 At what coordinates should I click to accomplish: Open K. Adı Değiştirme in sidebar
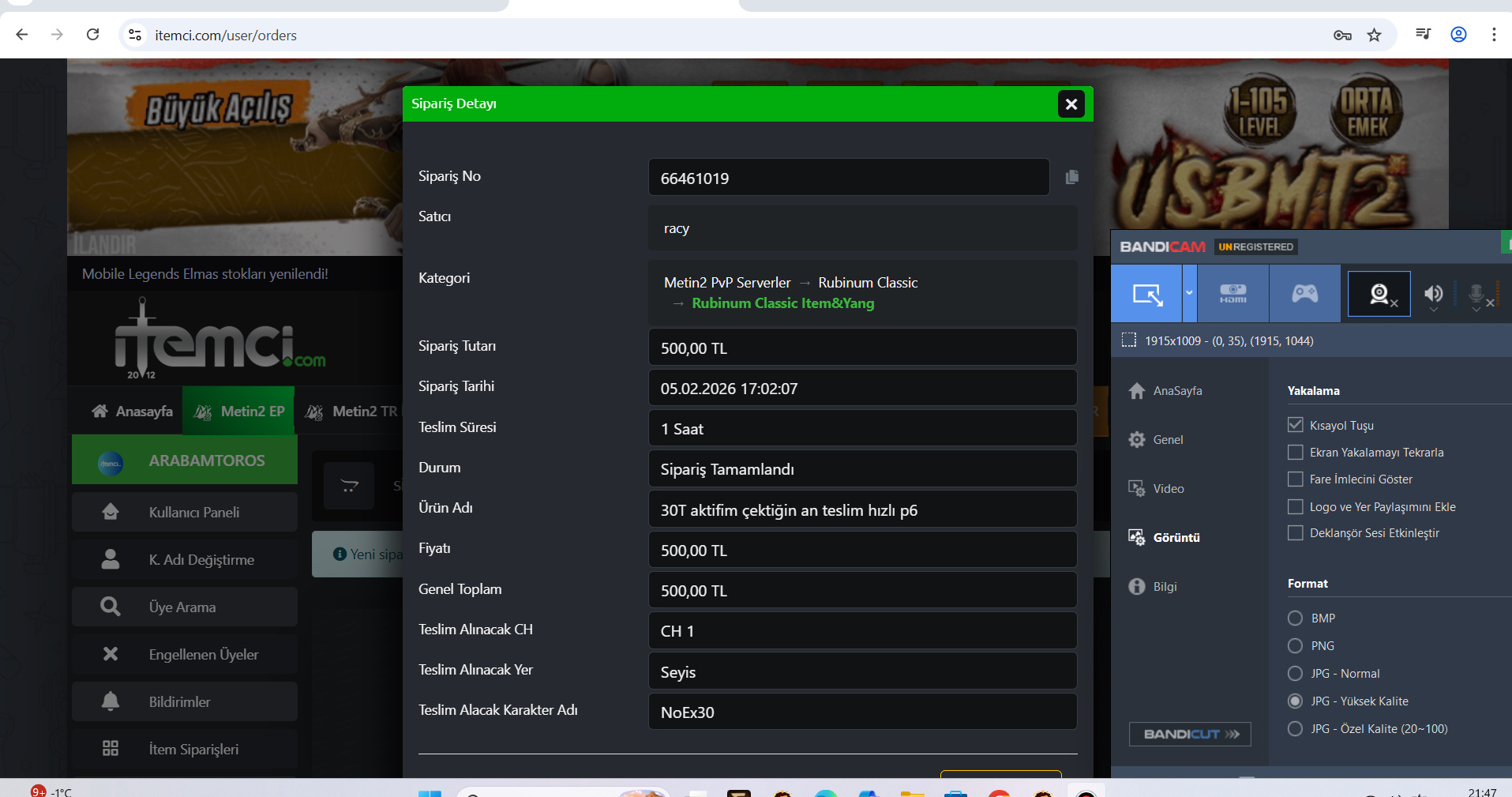[185, 559]
